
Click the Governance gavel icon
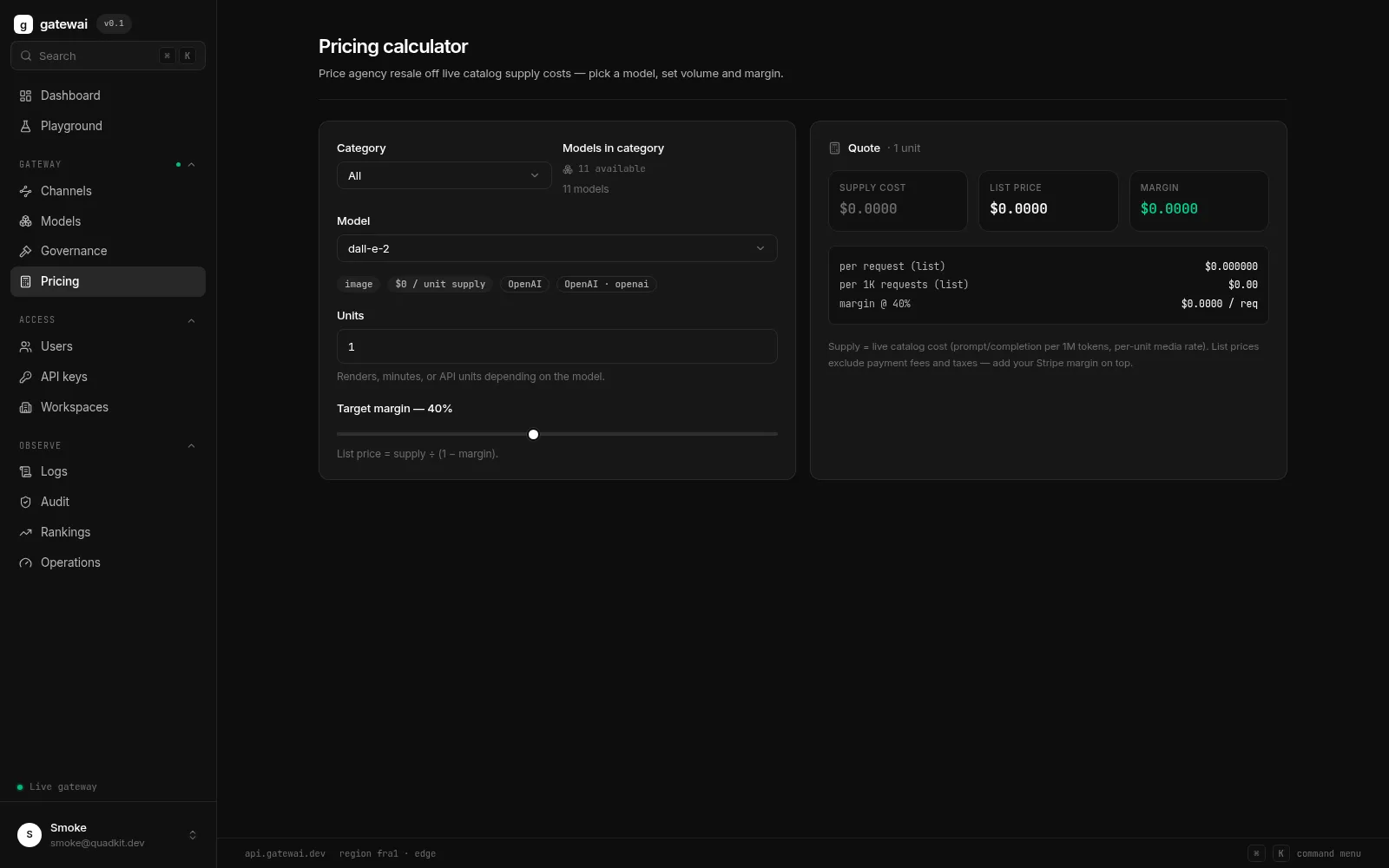[25, 251]
